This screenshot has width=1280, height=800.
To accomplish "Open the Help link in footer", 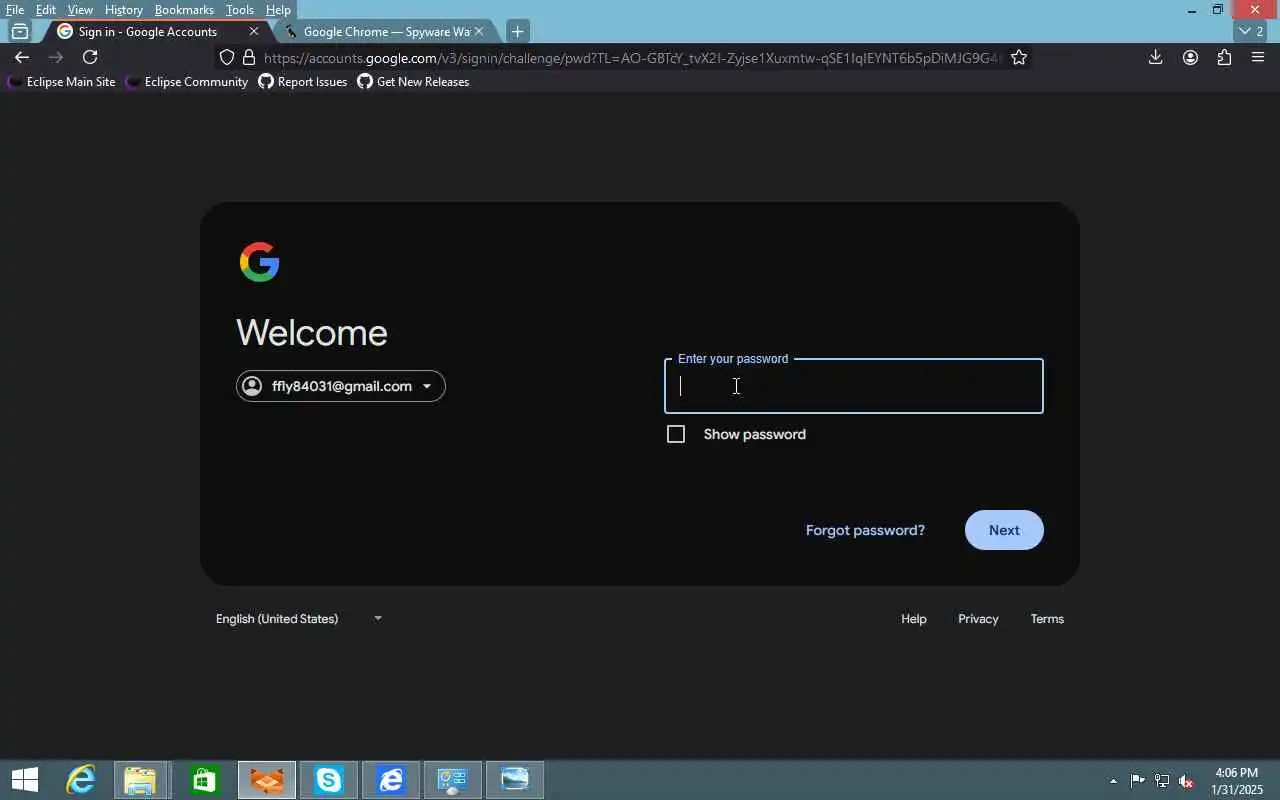I will click(x=914, y=619).
